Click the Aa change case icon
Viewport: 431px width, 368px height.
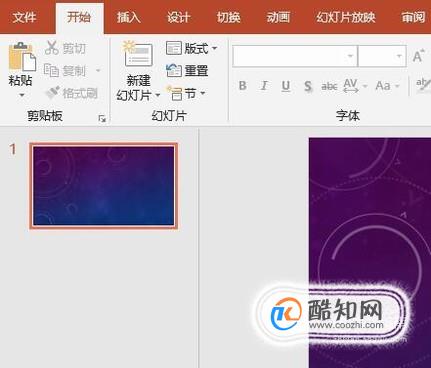383,86
